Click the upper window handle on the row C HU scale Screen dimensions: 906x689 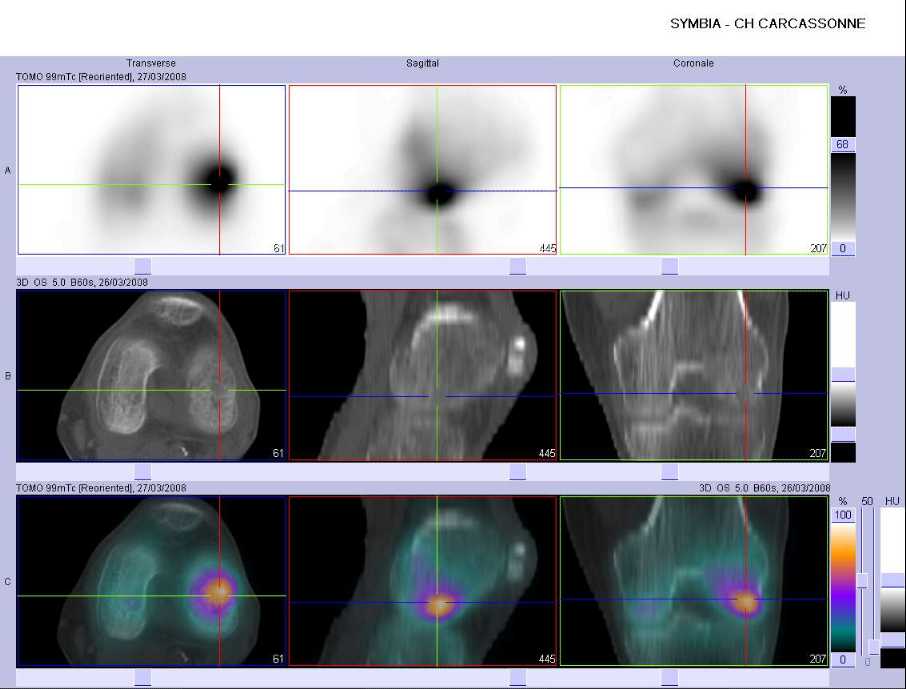tap(893, 580)
